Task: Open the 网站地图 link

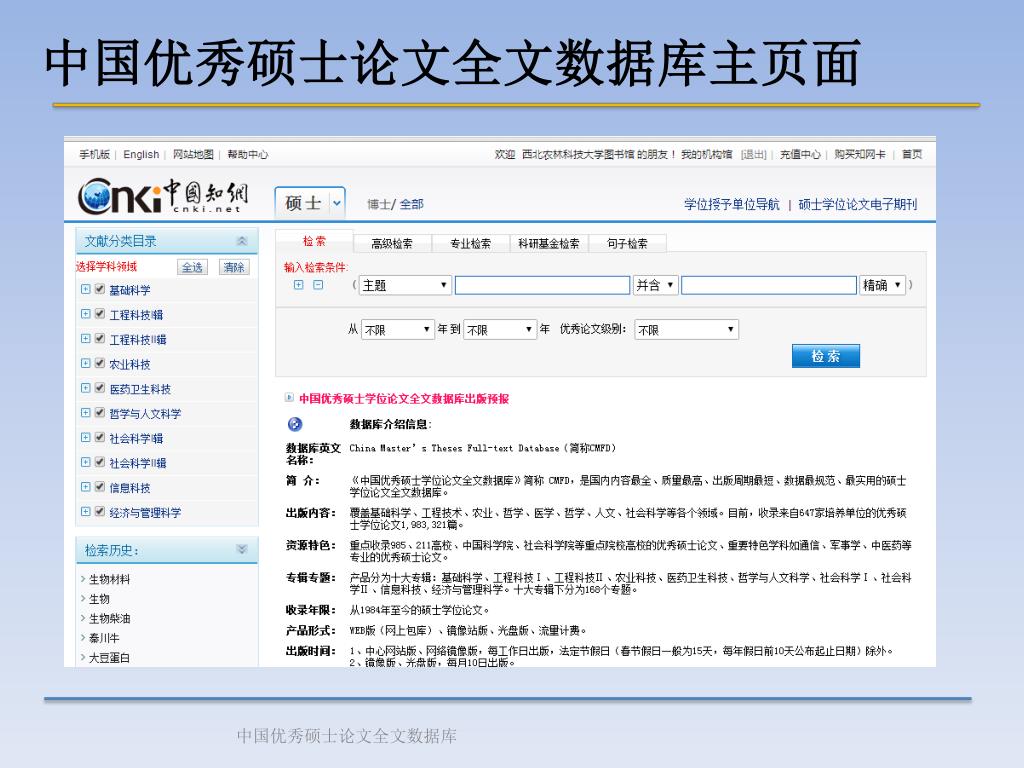Action: tap(193, 154)
